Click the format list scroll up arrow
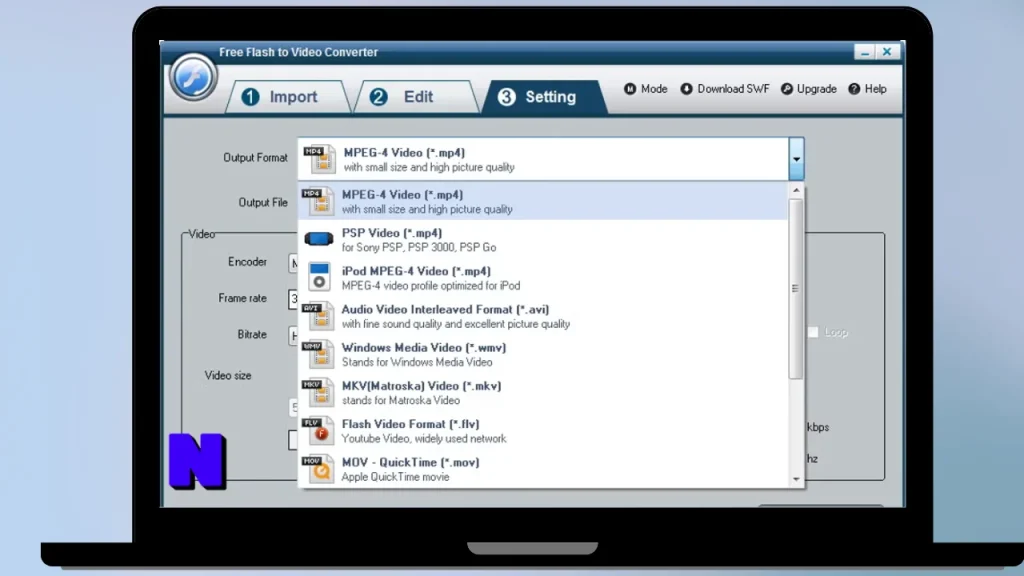Image resolution: width=1024 pixels, height=576 pixels. 795,190
